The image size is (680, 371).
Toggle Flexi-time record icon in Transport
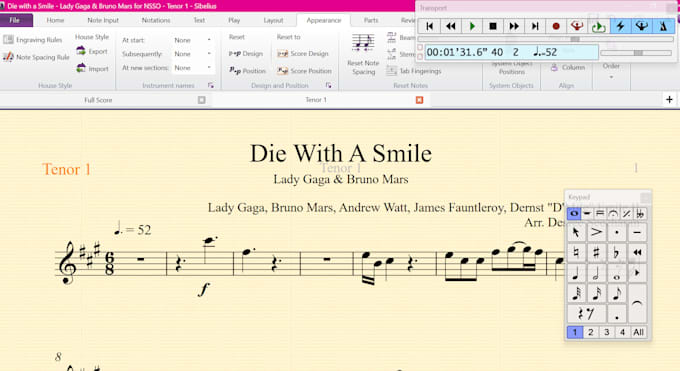pos(577,26)
